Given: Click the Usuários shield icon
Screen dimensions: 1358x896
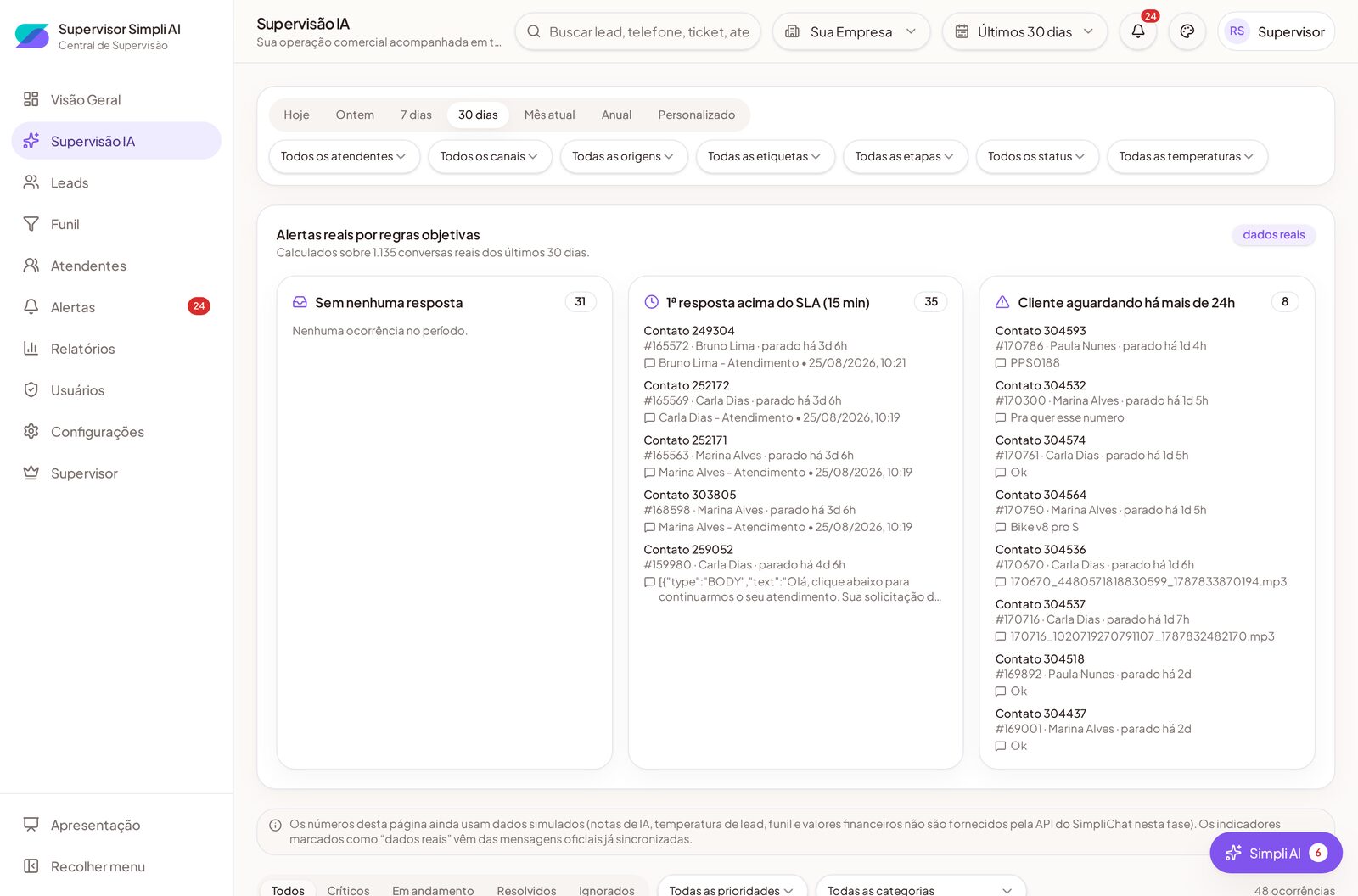Looking at the screenshot, I should tap(31, 389).
